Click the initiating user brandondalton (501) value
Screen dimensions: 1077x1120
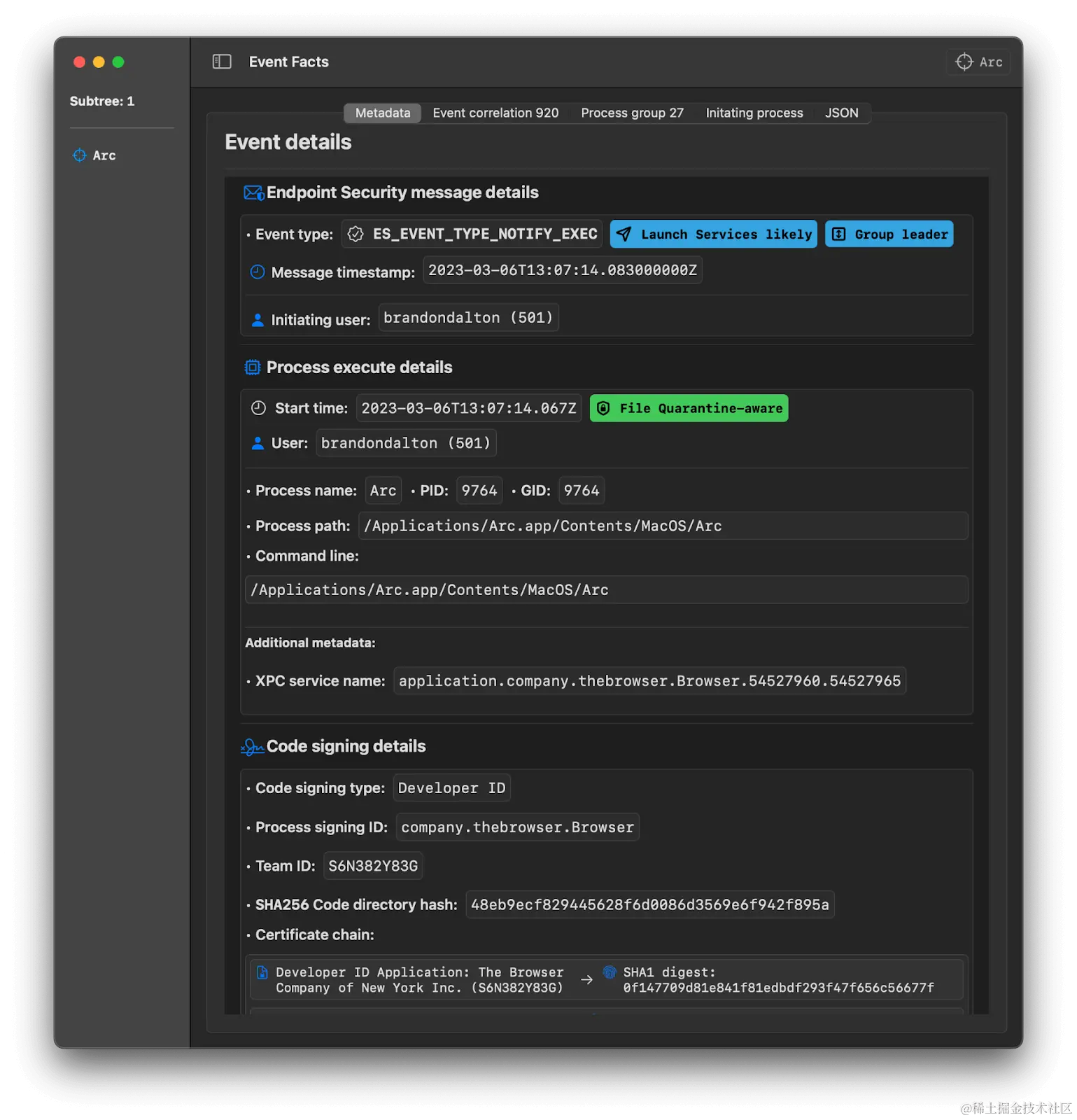[x=468, y=317]
